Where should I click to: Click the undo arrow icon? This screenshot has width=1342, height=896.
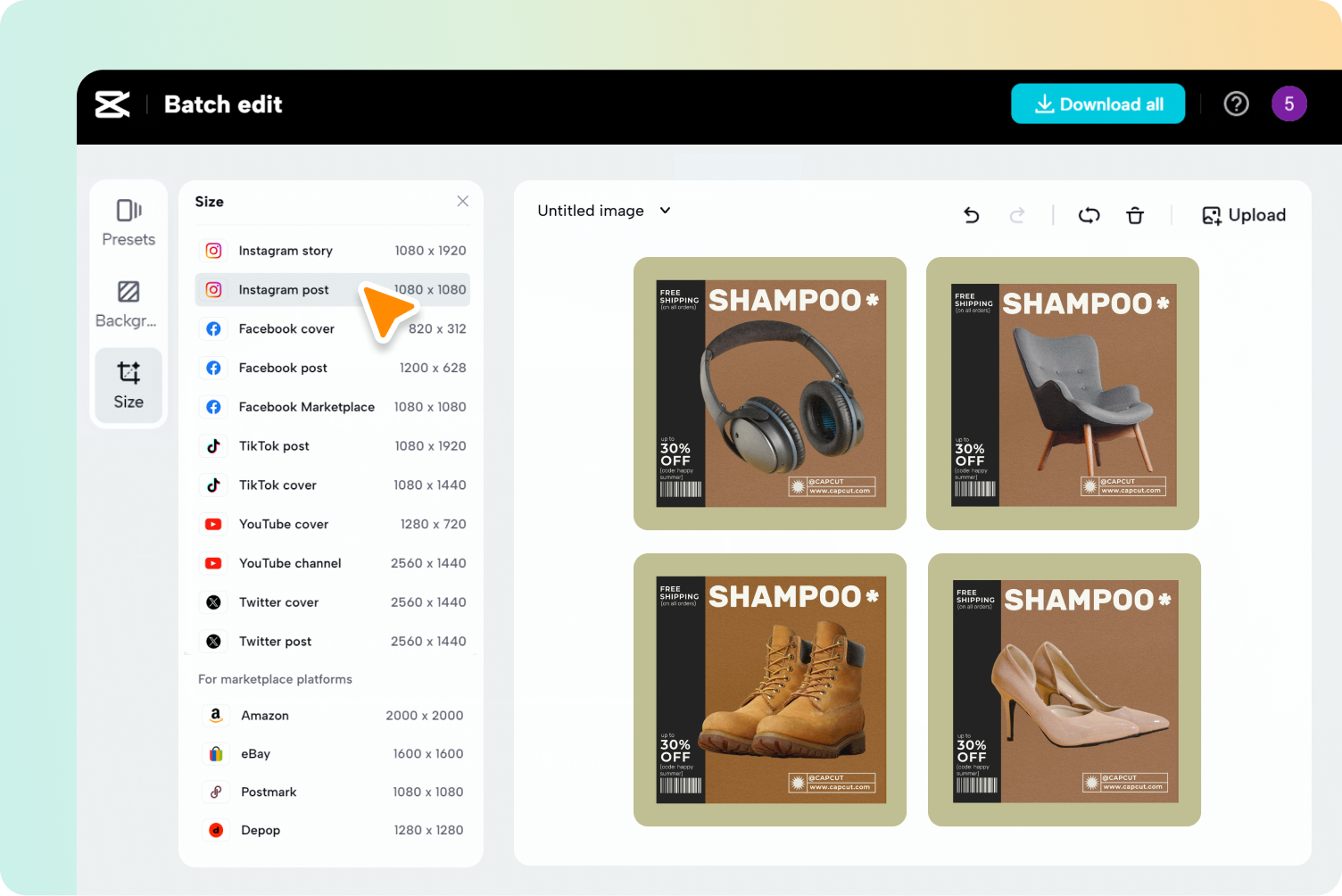pos(972,215)
